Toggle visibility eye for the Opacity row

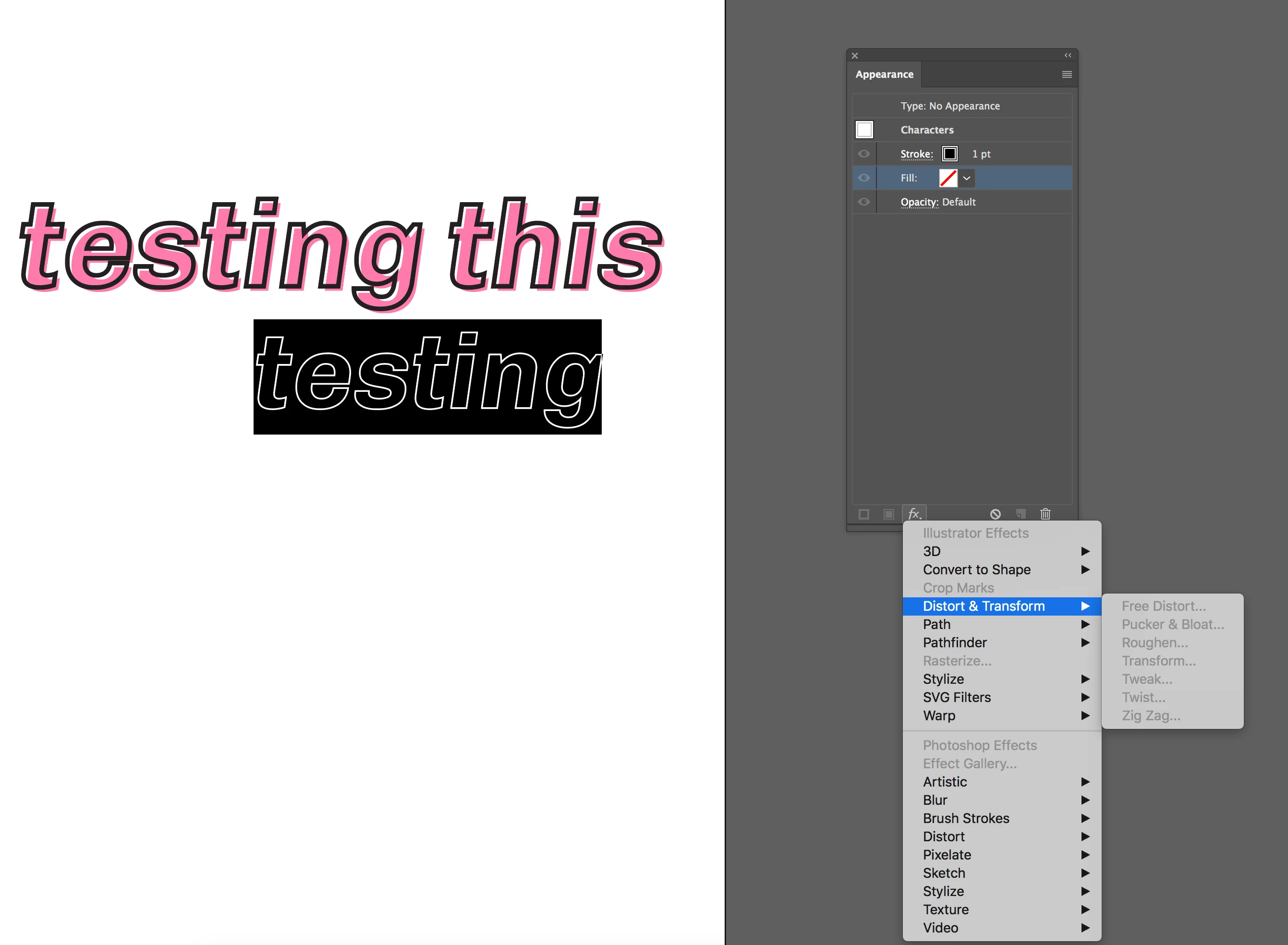click(863, 202)
